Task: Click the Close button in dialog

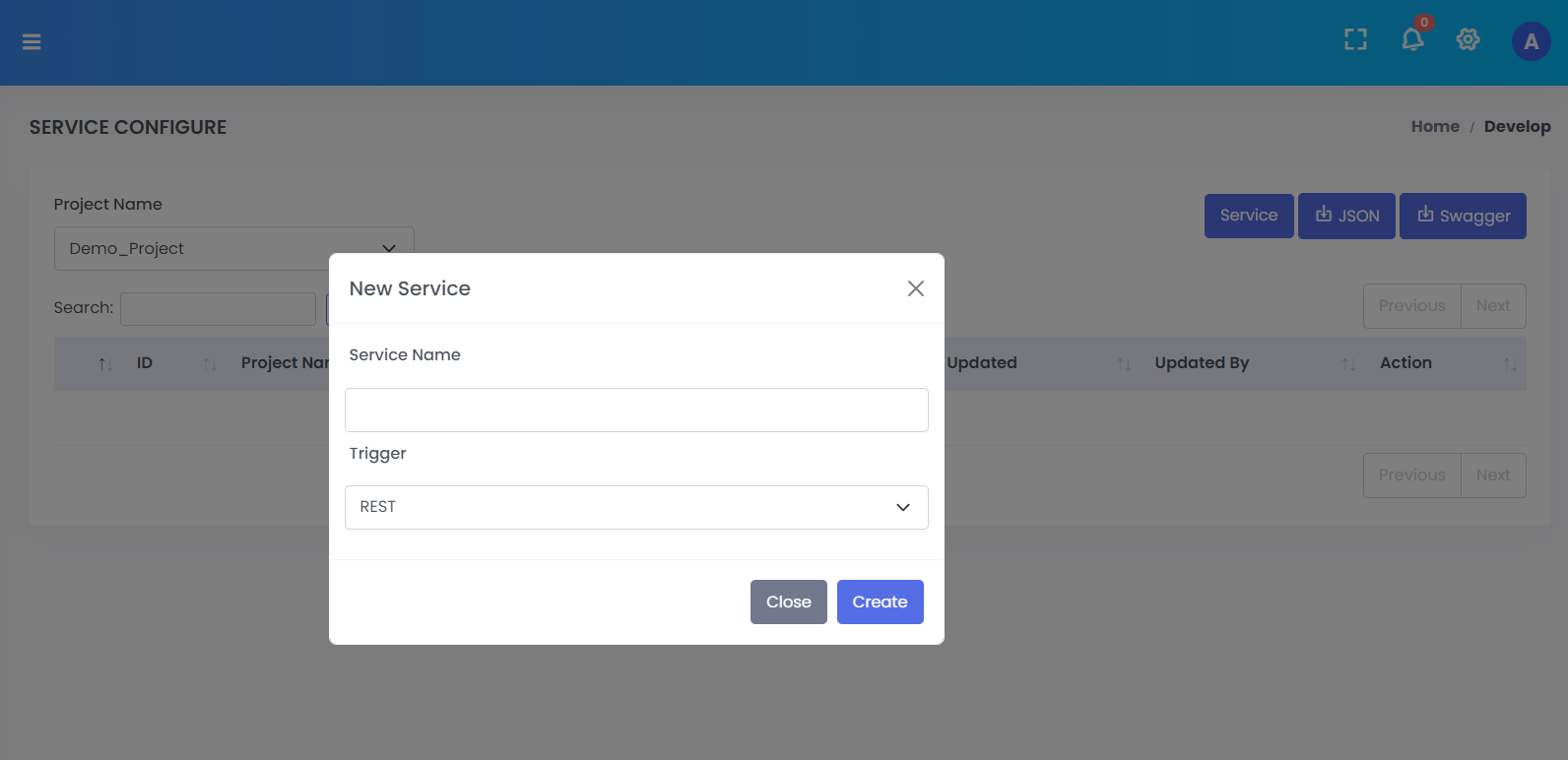Action: tap(788, 602)
